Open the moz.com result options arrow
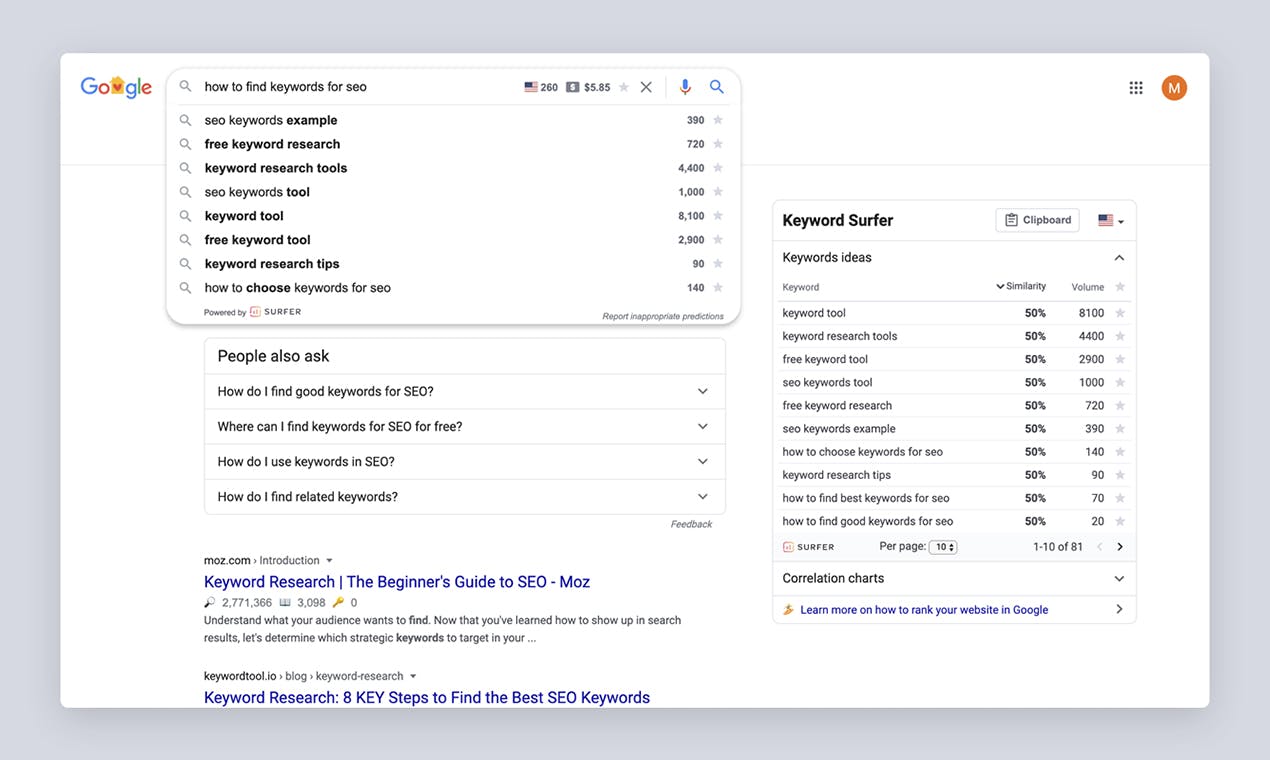This screenshot has height=760, width=1270. coord(329,561)
